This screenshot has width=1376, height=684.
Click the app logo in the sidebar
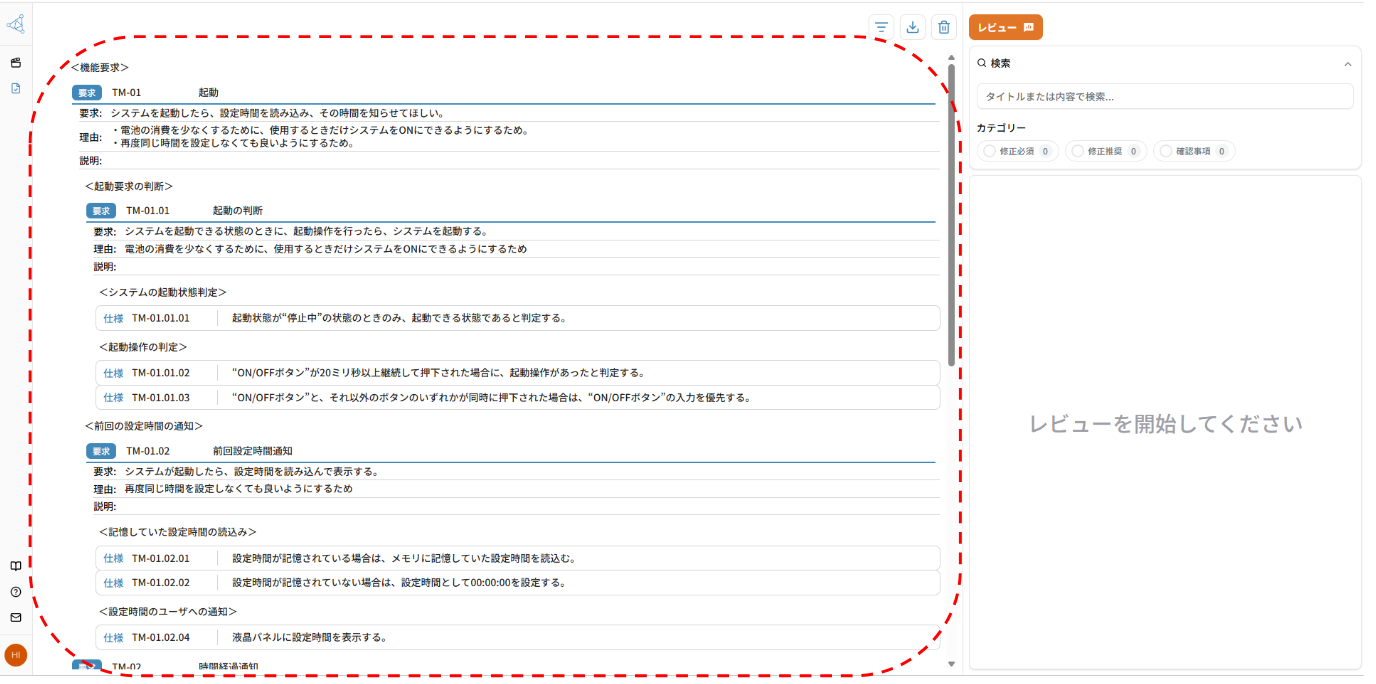[x=16, y=22]
